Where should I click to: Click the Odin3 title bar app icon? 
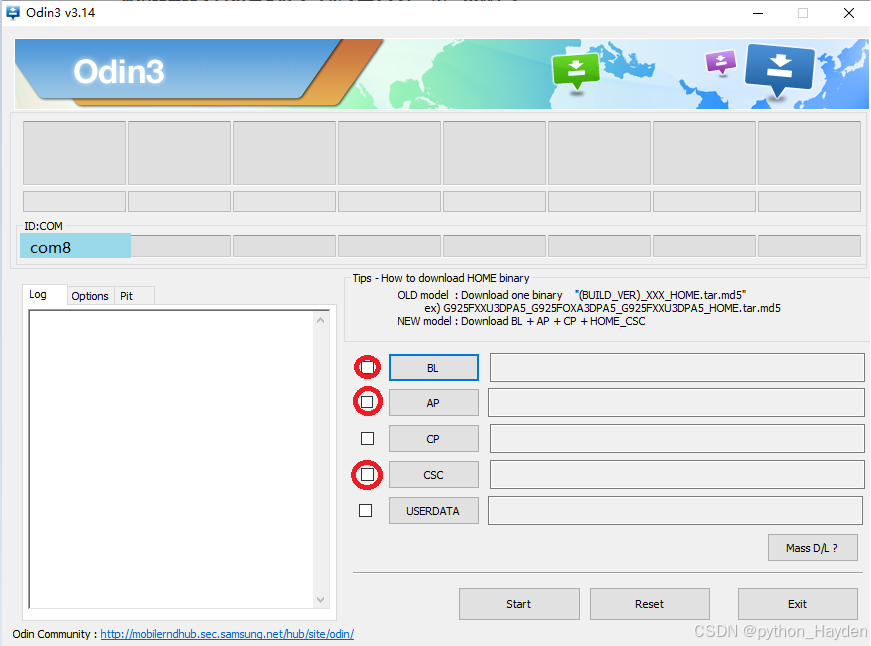click(x=13, y=13)
